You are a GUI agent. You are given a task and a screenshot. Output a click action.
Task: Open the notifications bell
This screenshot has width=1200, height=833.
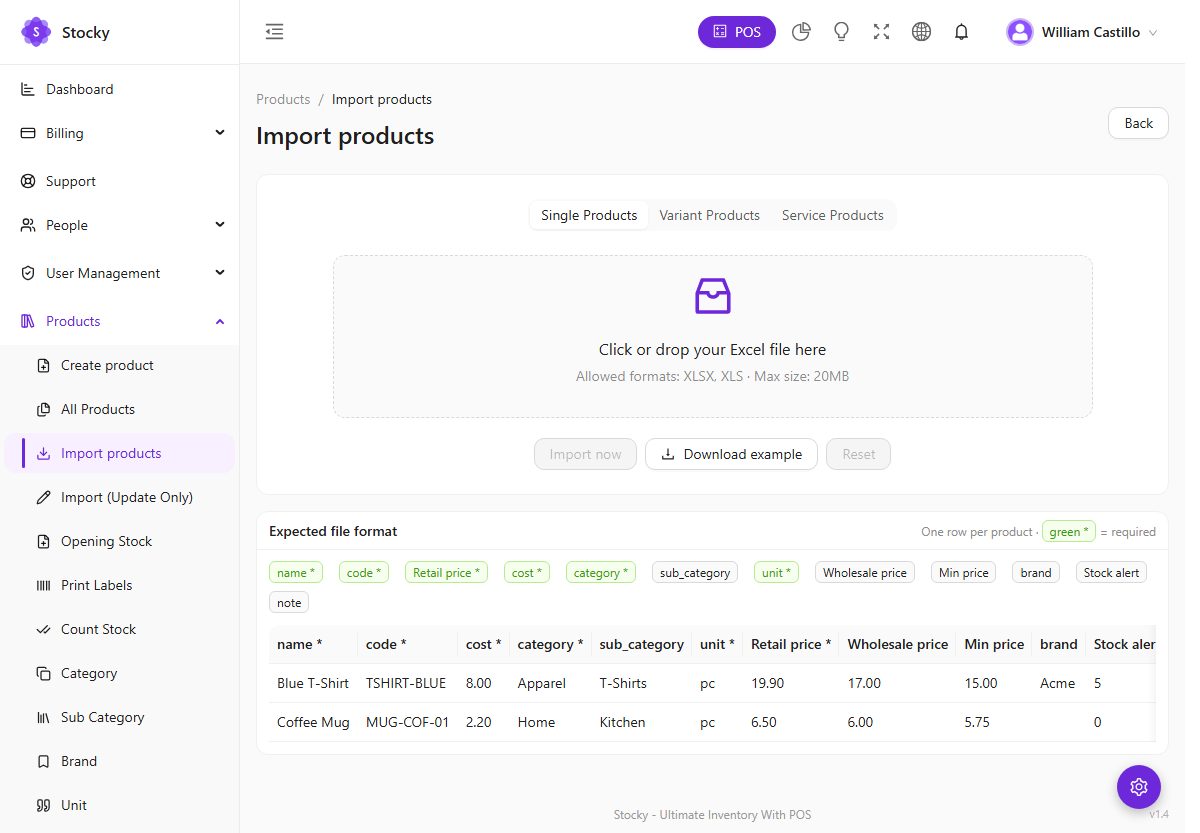click(x=961, y=32)
